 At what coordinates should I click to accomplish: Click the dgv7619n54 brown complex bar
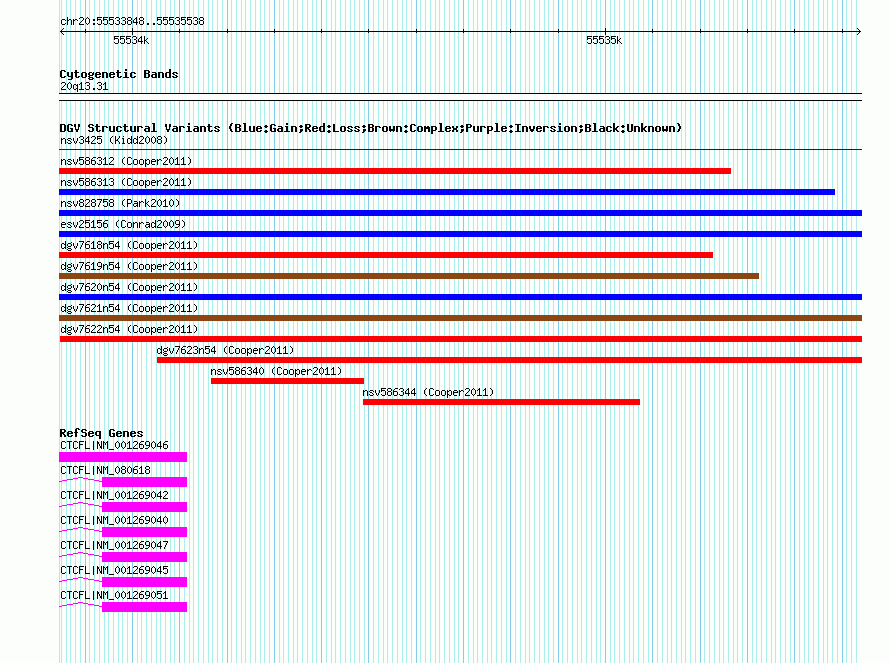pyautogui.click(x=409, y=276)
